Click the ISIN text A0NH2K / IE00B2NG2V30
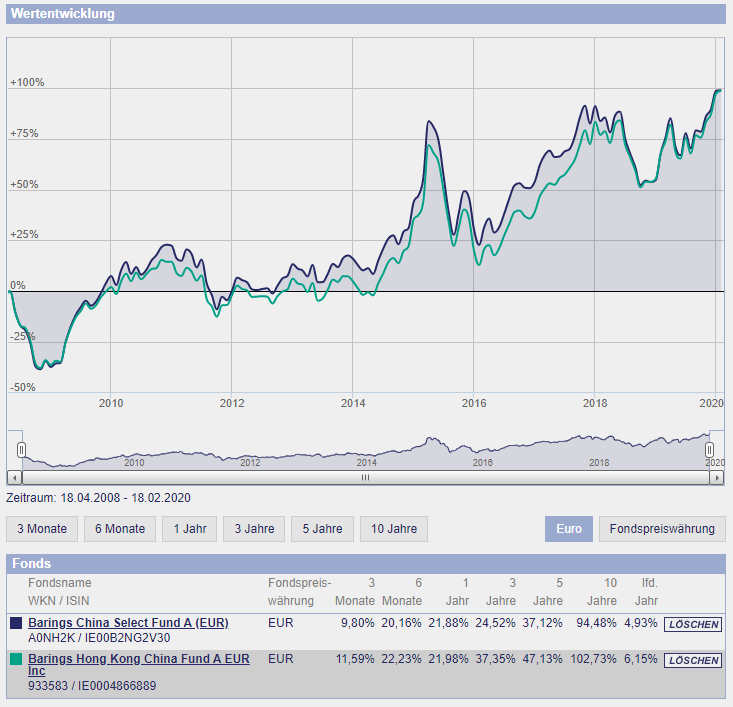Image resolution: width=733 pixels, height=707 pixels. point(99,638)
